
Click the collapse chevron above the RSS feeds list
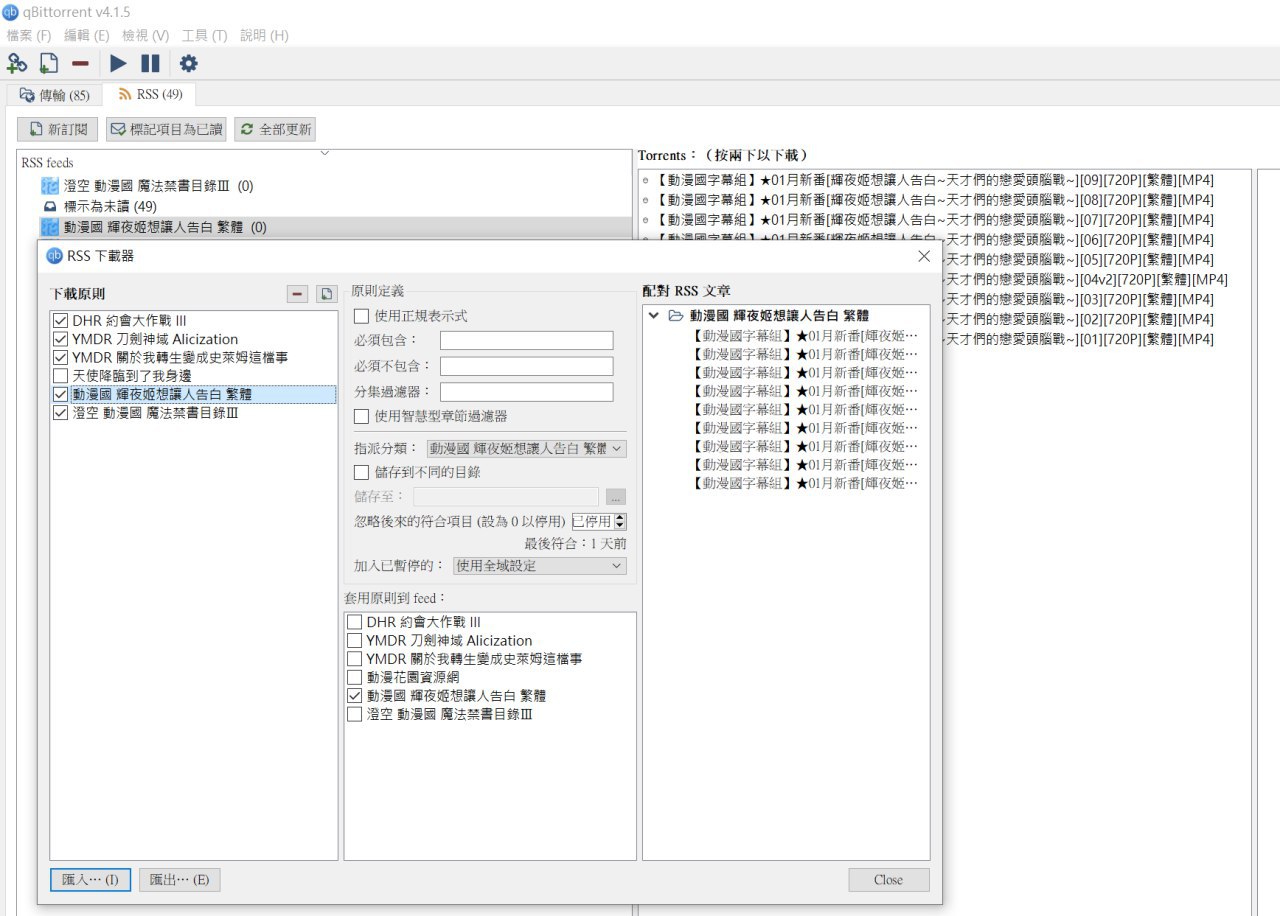324,153
